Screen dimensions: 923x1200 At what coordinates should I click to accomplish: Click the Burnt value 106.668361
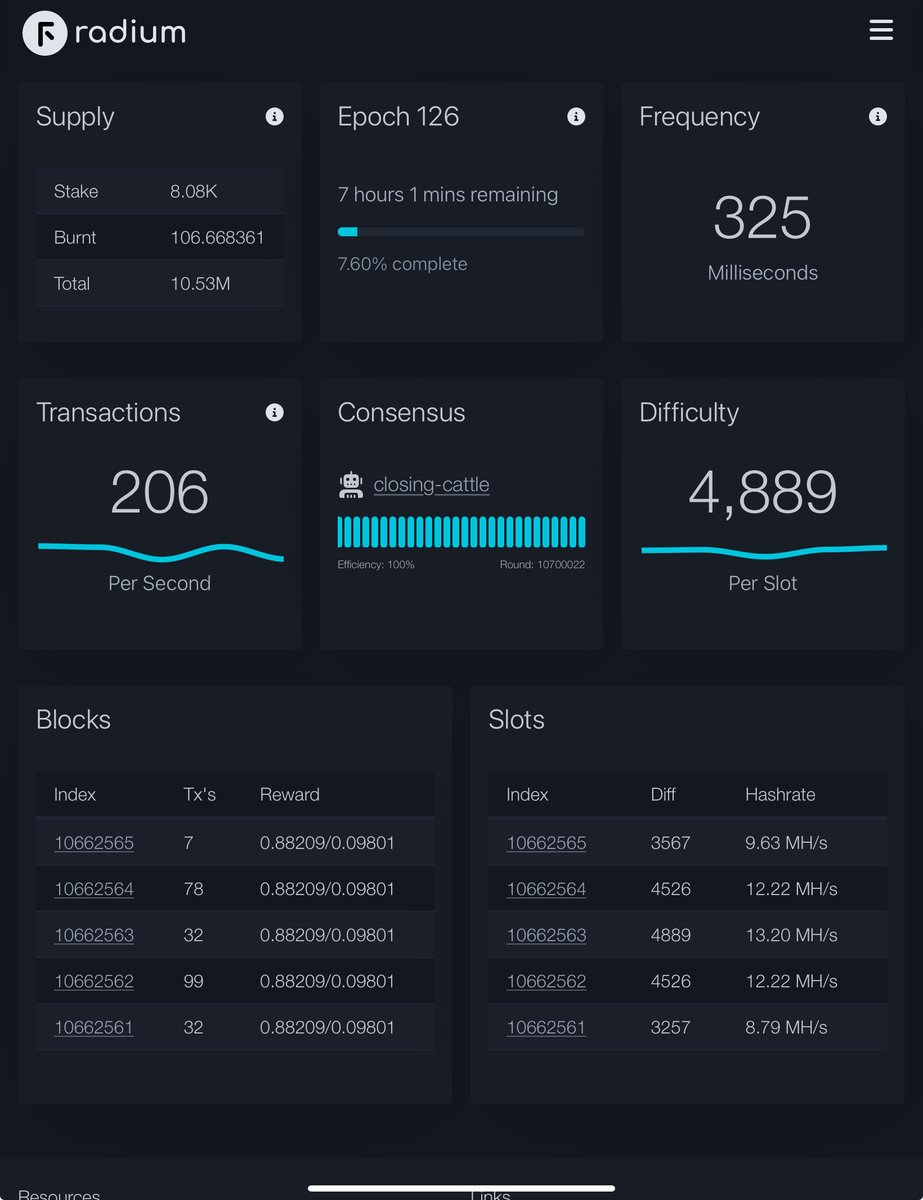(x=217, y=237)
